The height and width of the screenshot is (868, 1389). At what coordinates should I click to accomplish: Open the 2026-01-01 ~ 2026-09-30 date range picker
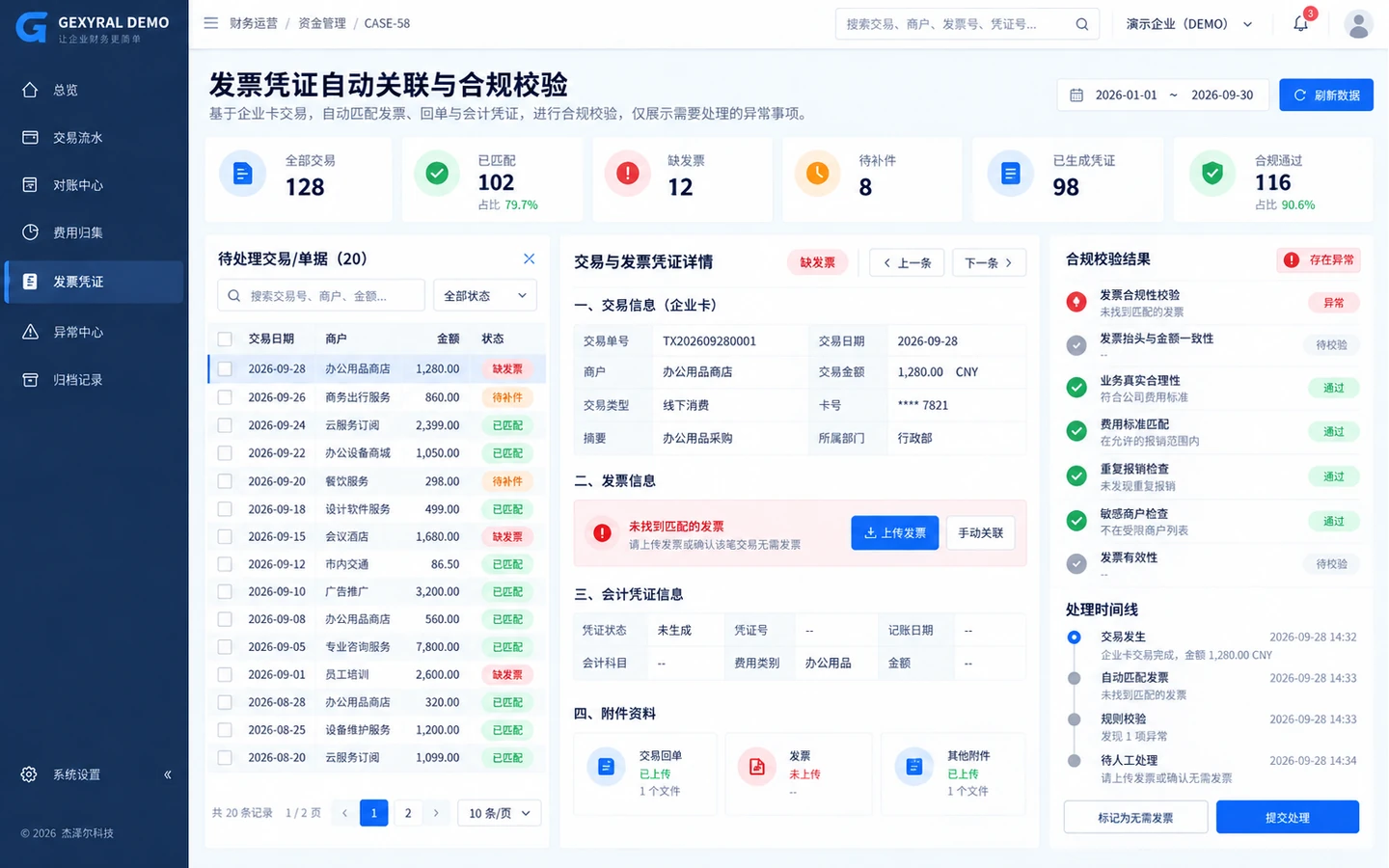pyautogui.click(x=1162, y=95)
